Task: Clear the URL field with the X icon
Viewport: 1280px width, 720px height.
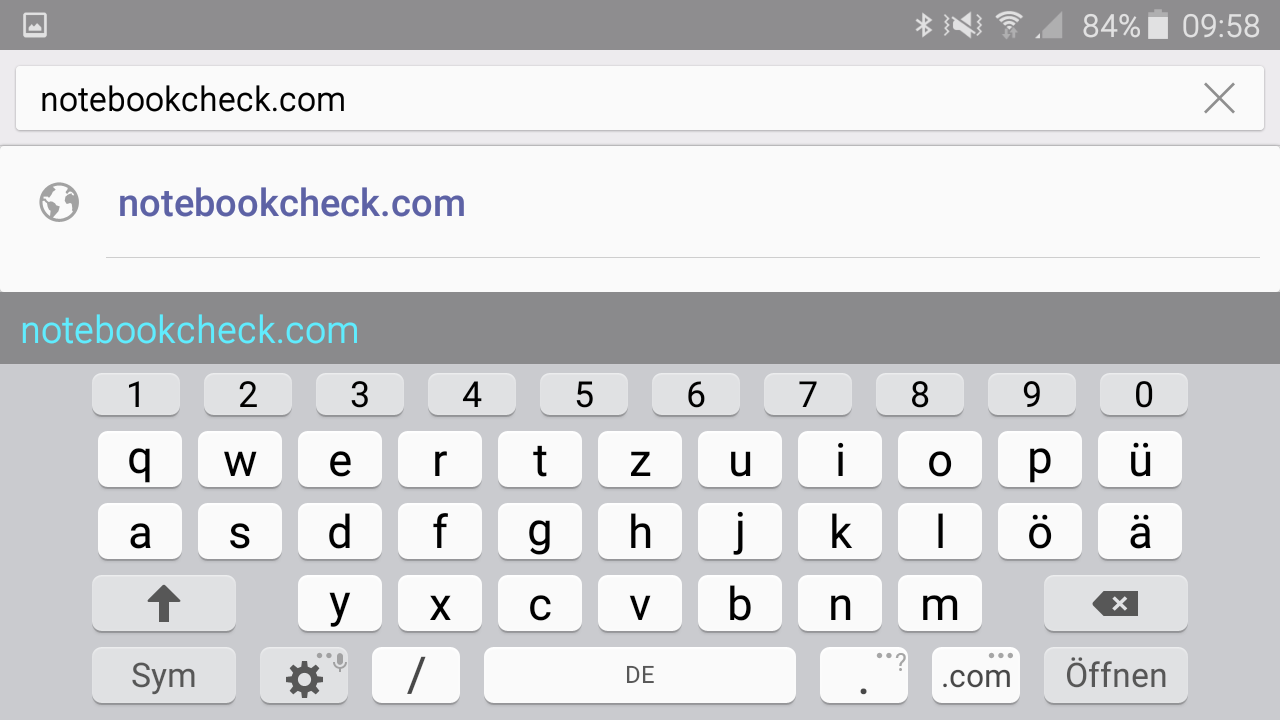Action: [x=1219, y=98]
